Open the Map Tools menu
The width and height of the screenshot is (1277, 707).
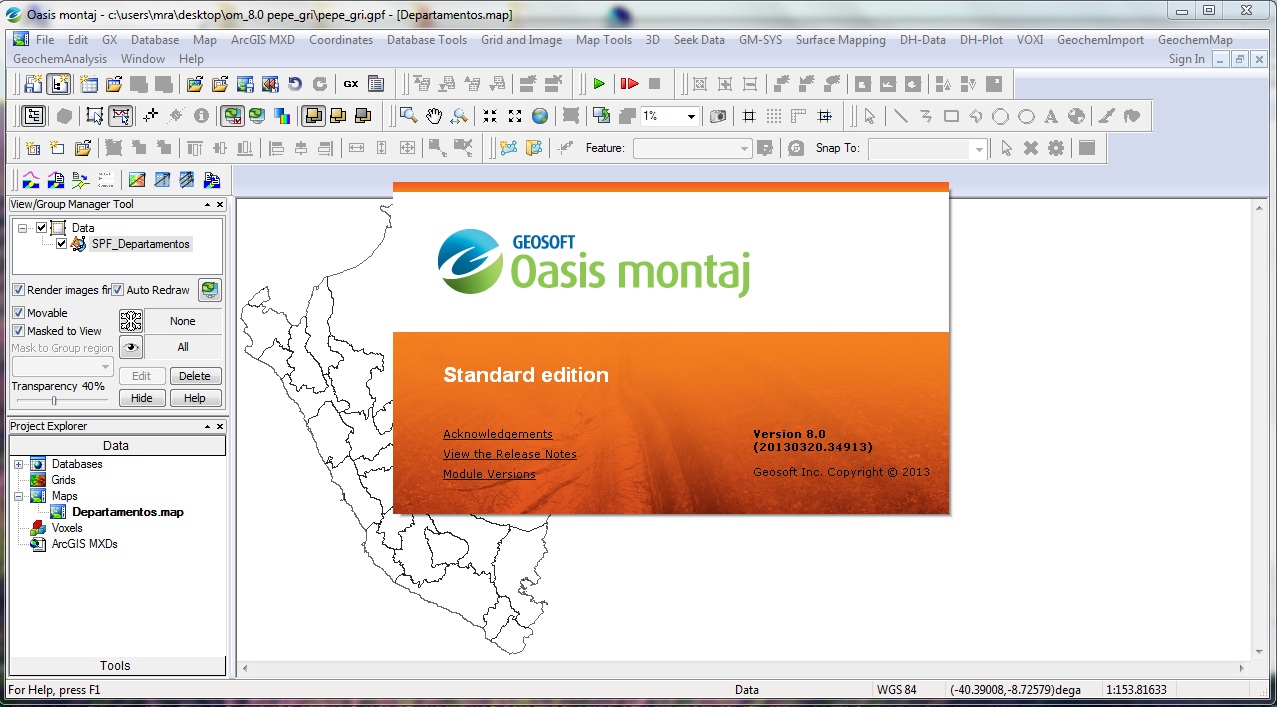coord(604,40)
